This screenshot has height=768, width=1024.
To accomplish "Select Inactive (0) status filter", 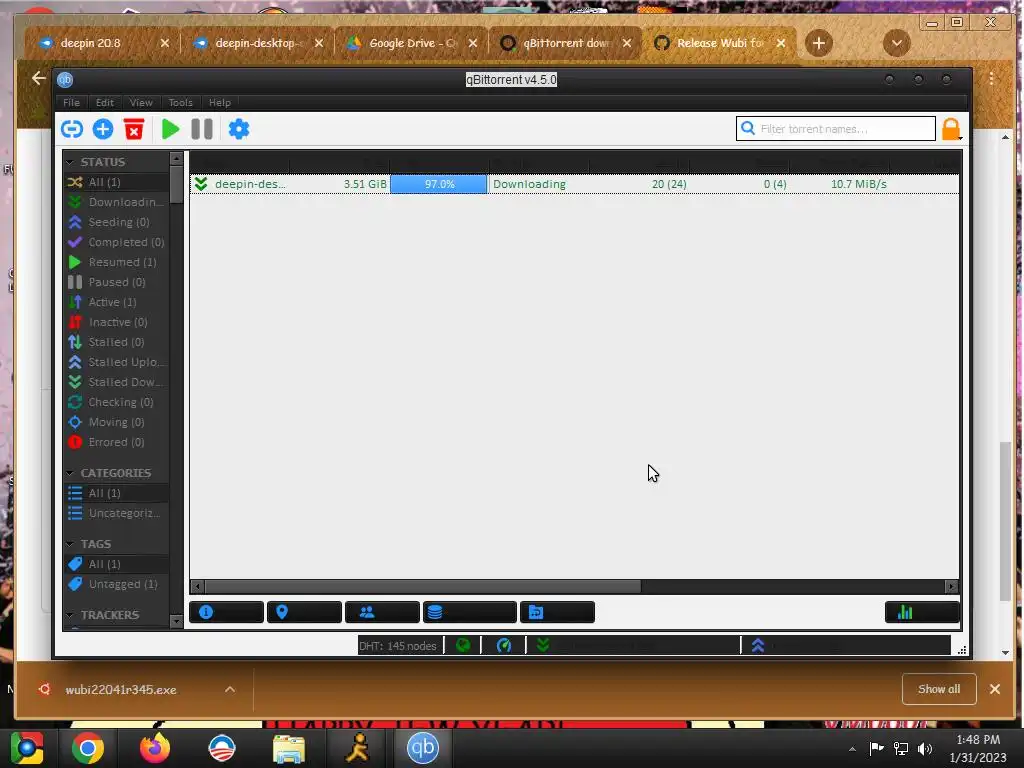I will click(116, 322).
